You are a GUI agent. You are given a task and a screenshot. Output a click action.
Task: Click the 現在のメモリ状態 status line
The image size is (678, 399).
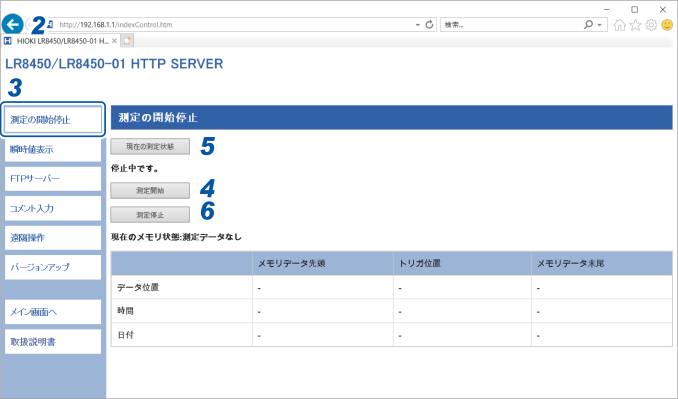coord(176,237)
